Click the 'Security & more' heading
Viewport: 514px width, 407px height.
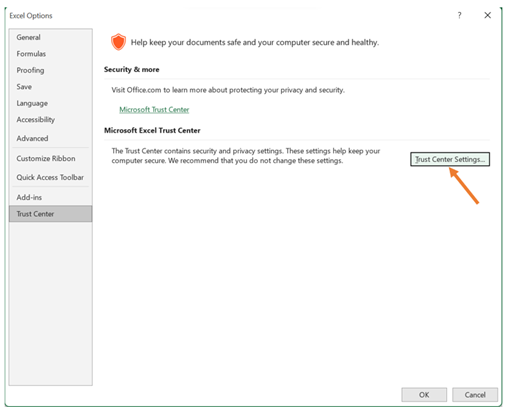[132, 70]
